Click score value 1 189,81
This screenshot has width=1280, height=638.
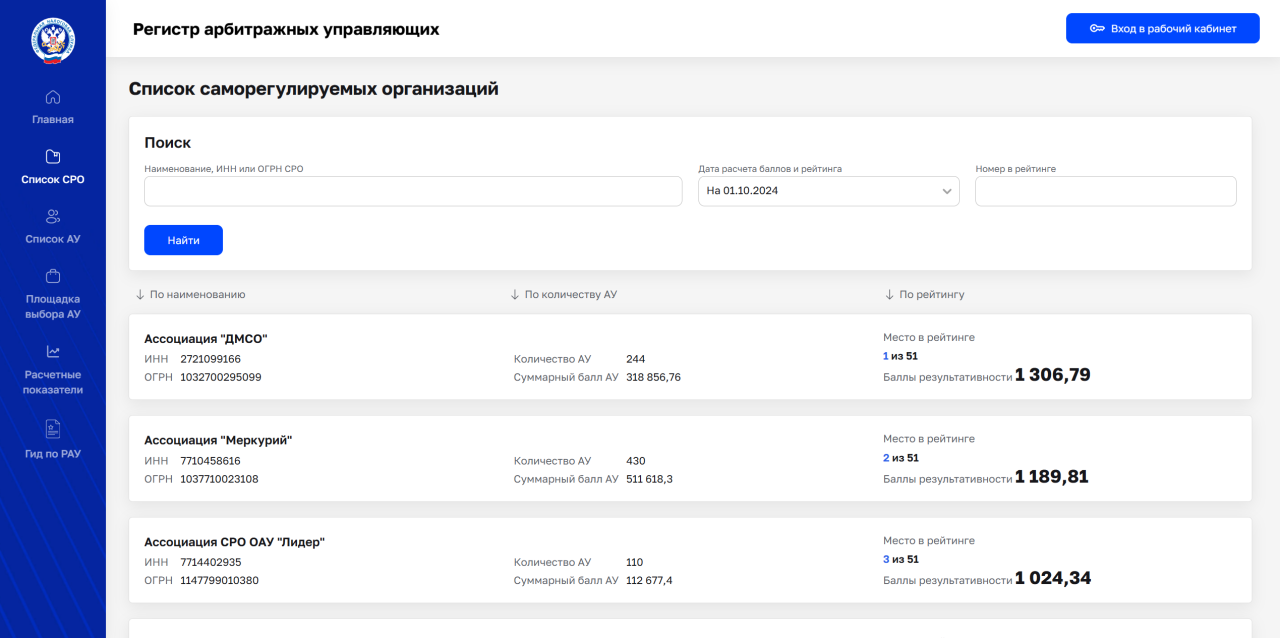pyautogui.click(x=1052, y=477)
